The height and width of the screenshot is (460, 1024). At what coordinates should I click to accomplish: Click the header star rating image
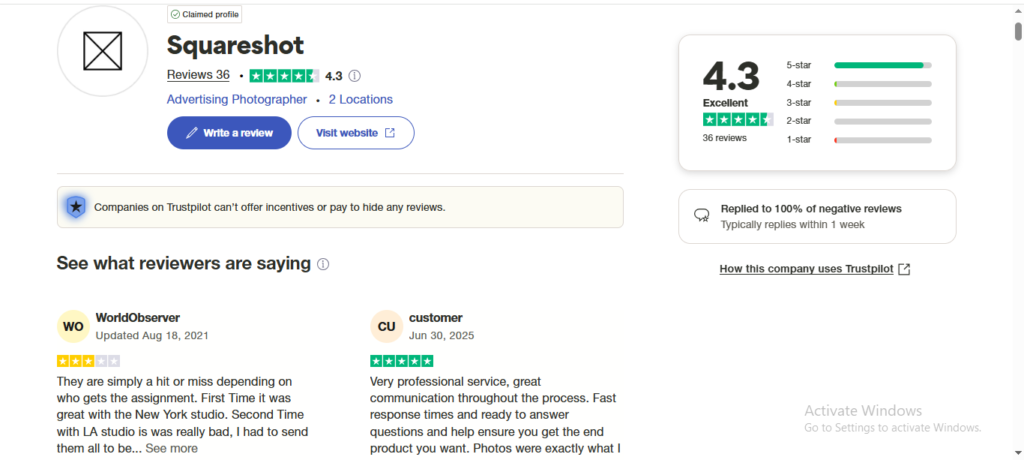pyautogui.click(x=284, y=76)
